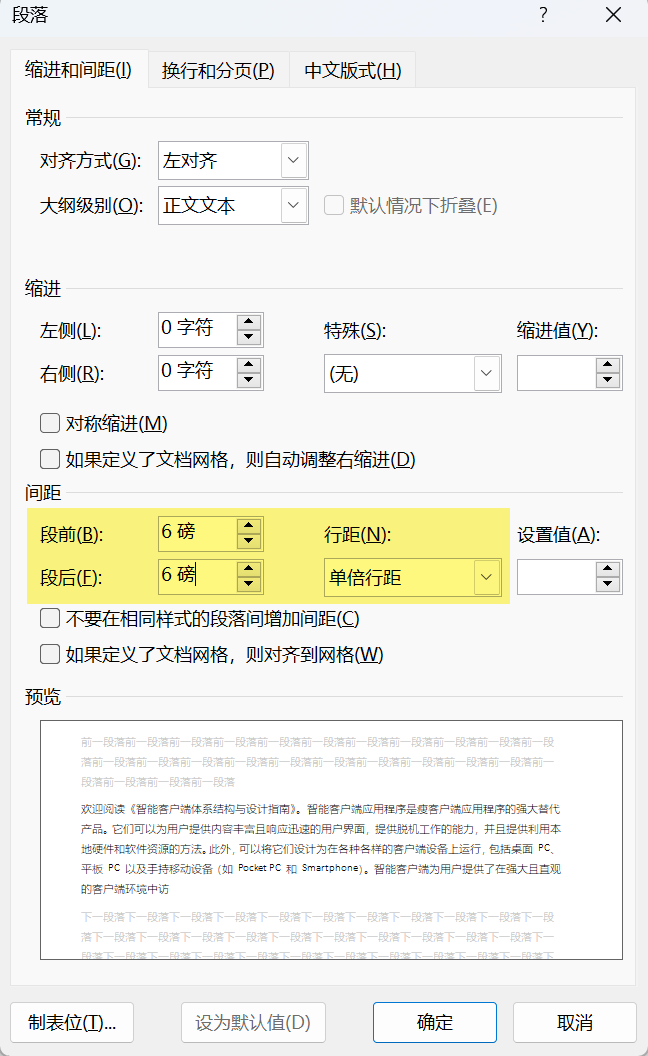648x1056 pixels.
Task: Increase 段后 spacing with up arrow
Action: [249, 568]
